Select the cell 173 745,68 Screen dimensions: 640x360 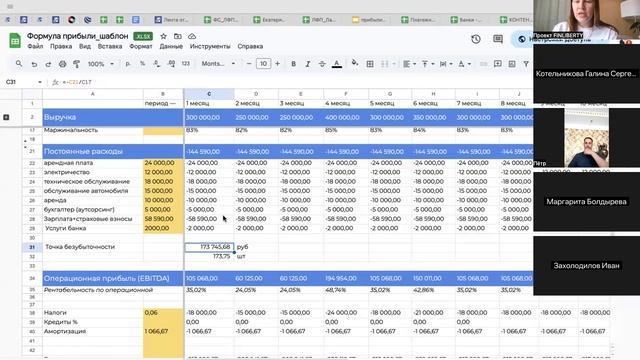209,247
